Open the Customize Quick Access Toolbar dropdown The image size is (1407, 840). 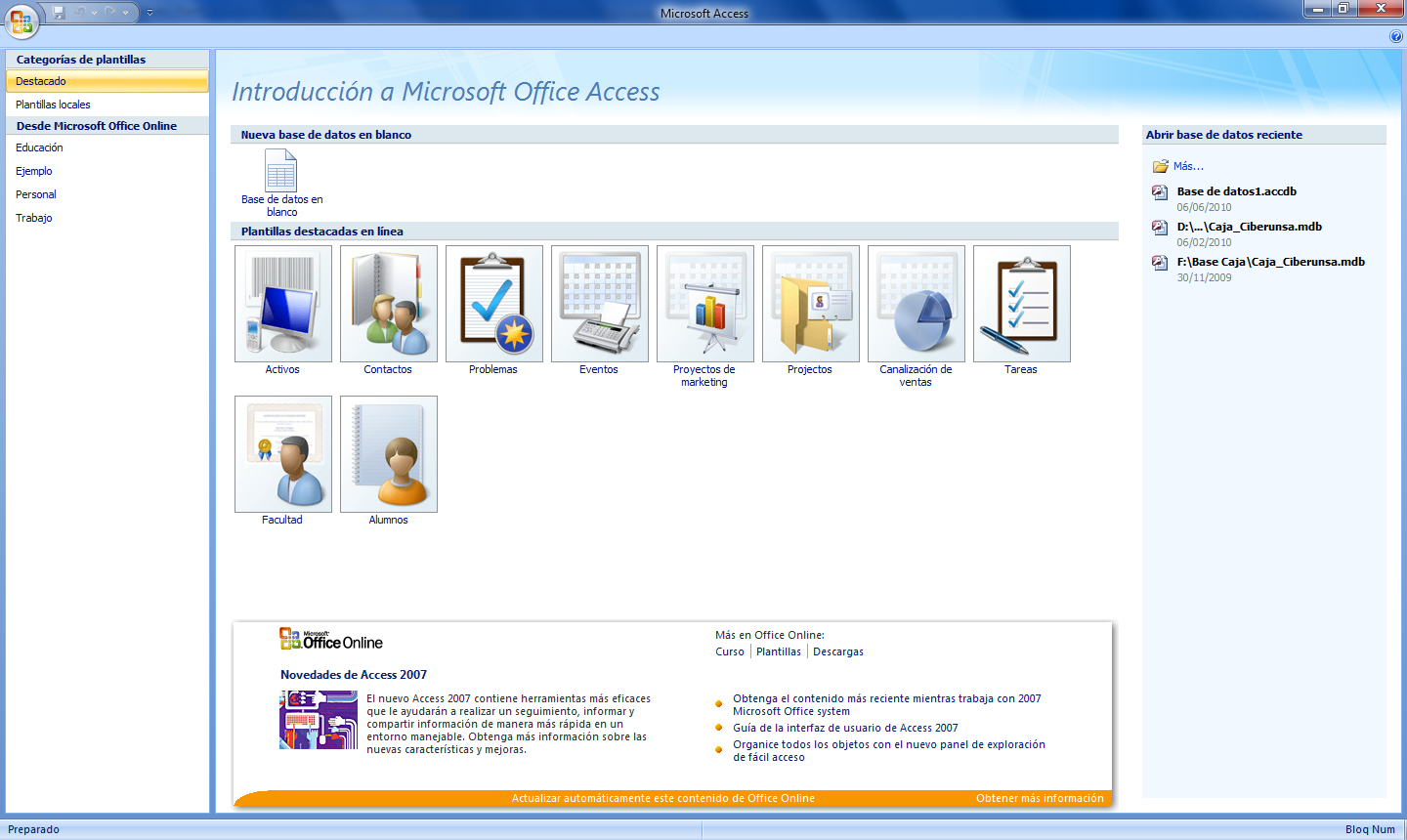[x=149, y=12]
